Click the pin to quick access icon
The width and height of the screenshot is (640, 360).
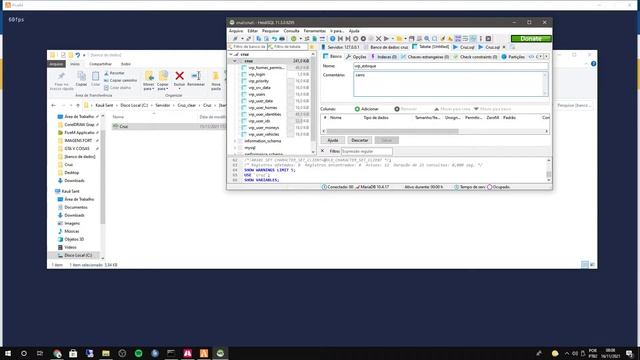click(61, 76)
